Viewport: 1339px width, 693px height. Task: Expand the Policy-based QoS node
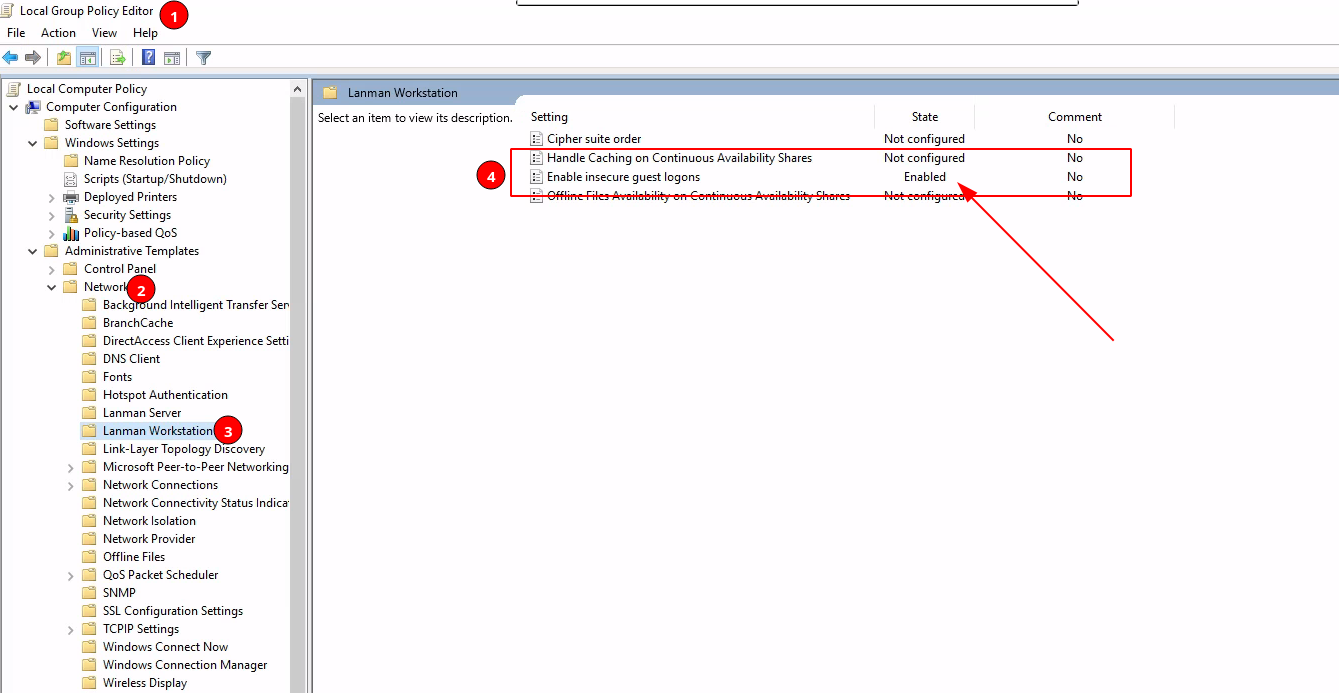[x=52, y=233]
